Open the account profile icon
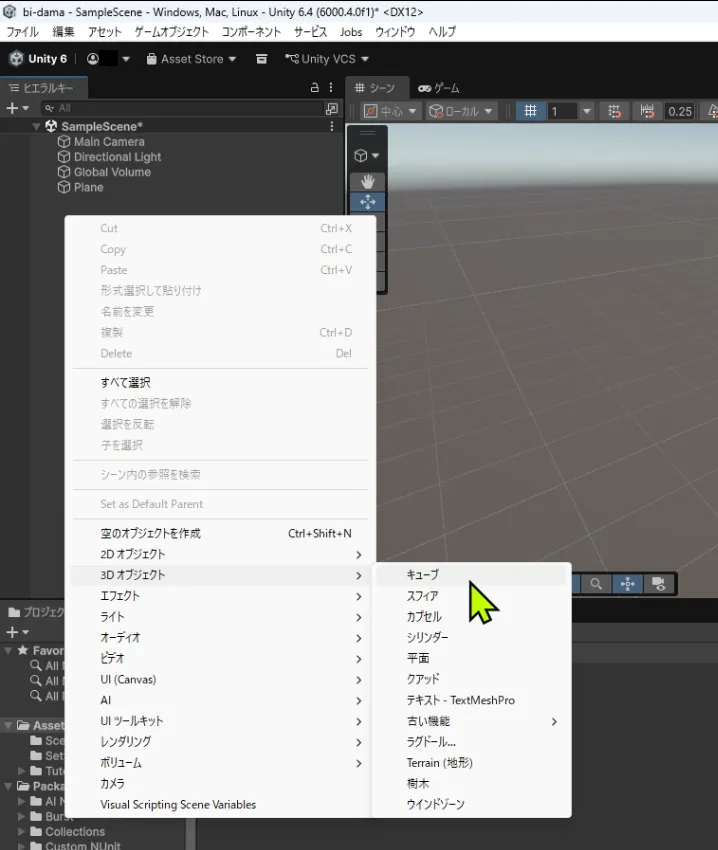This screenshot has height=850, width=718. pos(93,59)
